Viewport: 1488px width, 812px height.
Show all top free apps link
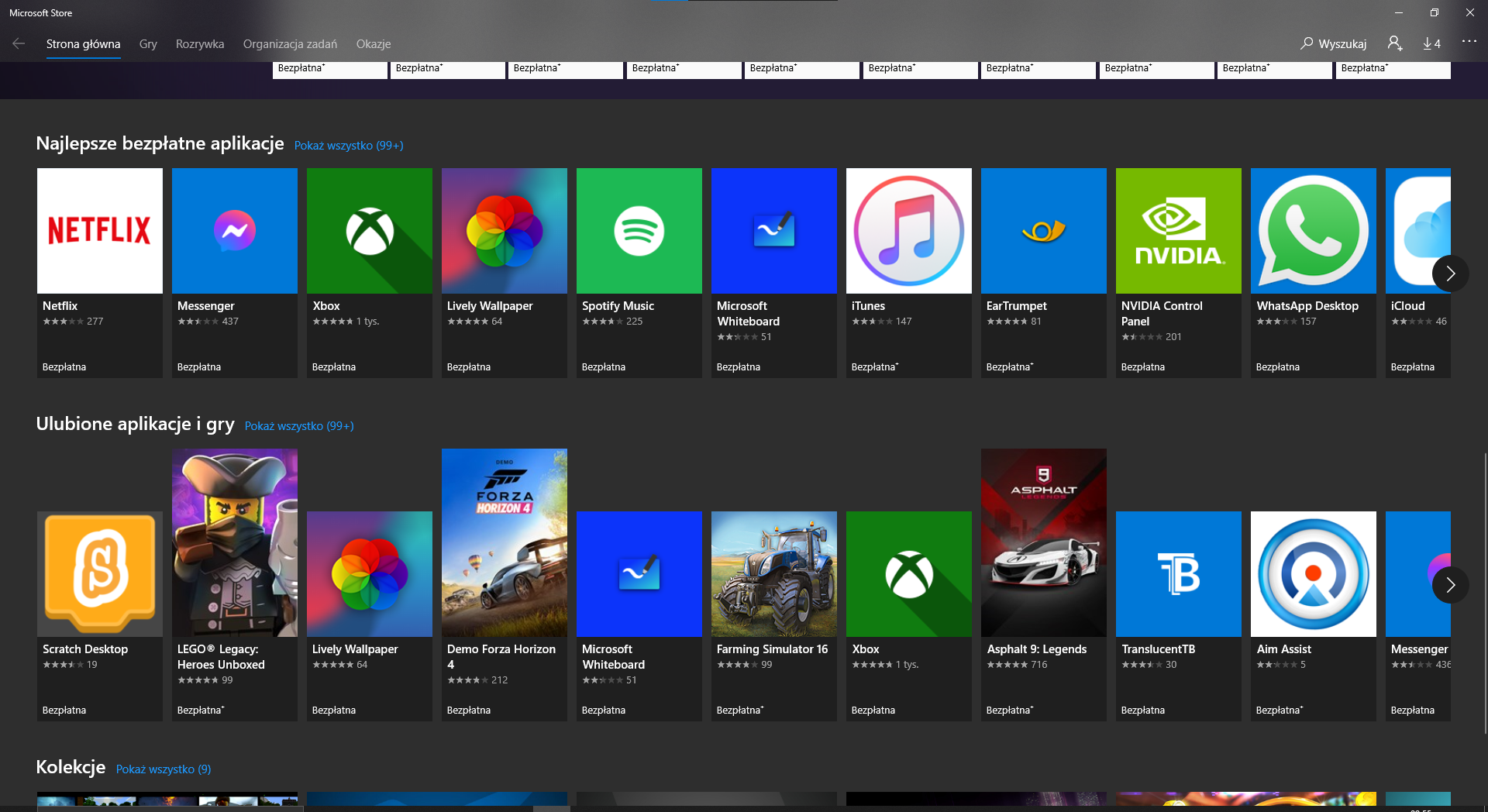[x=349, y=146]
